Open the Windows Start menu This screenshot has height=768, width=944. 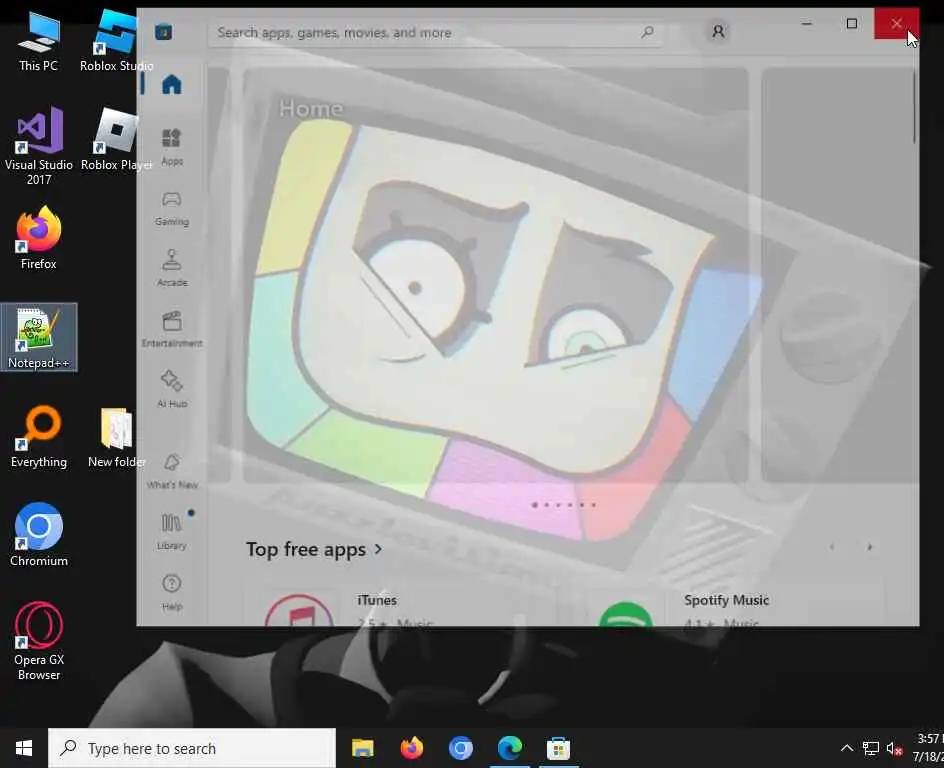[23, 748]
